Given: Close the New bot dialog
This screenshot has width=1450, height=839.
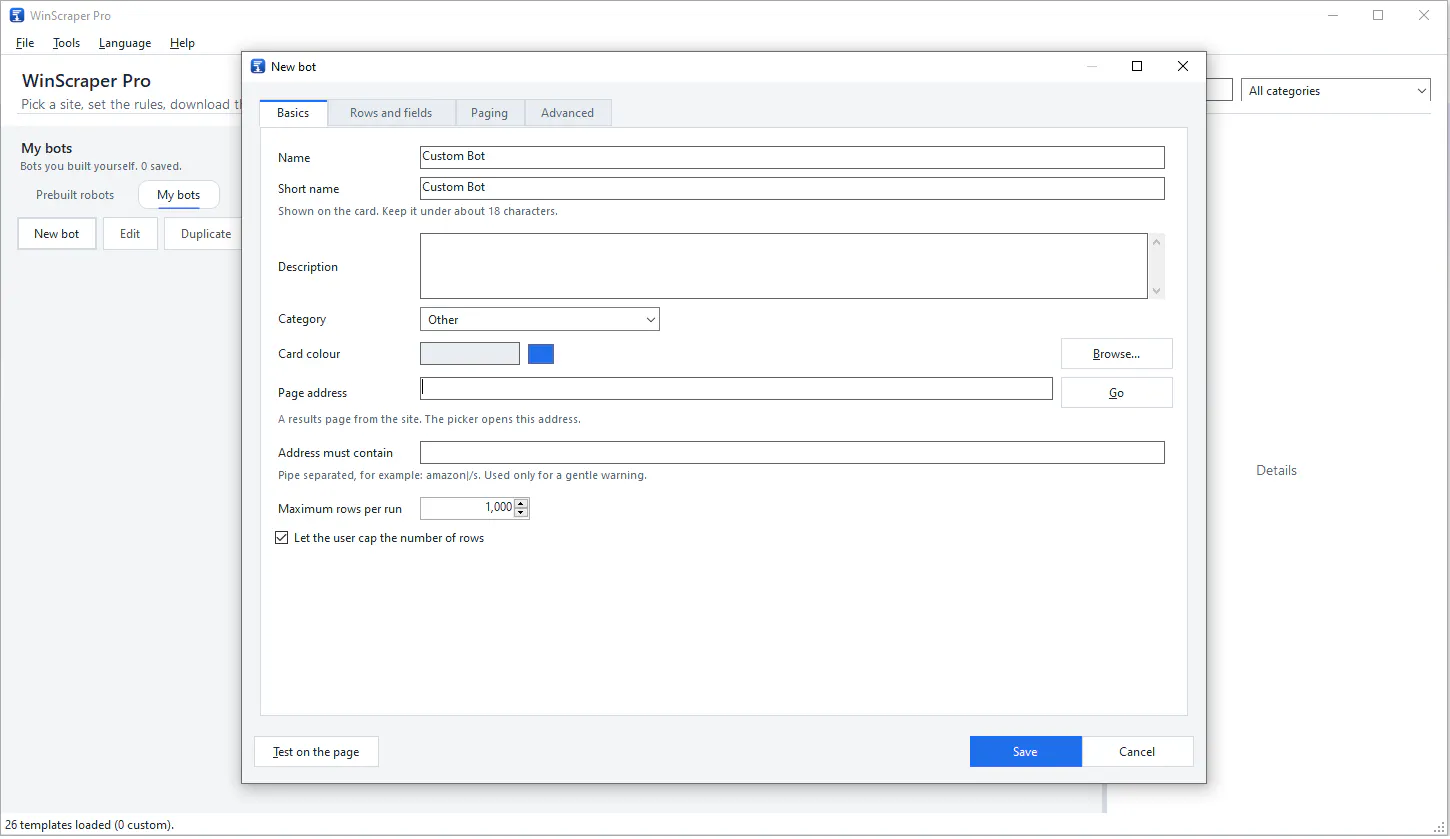Looking at the screenshot, I should (1183, 66).
